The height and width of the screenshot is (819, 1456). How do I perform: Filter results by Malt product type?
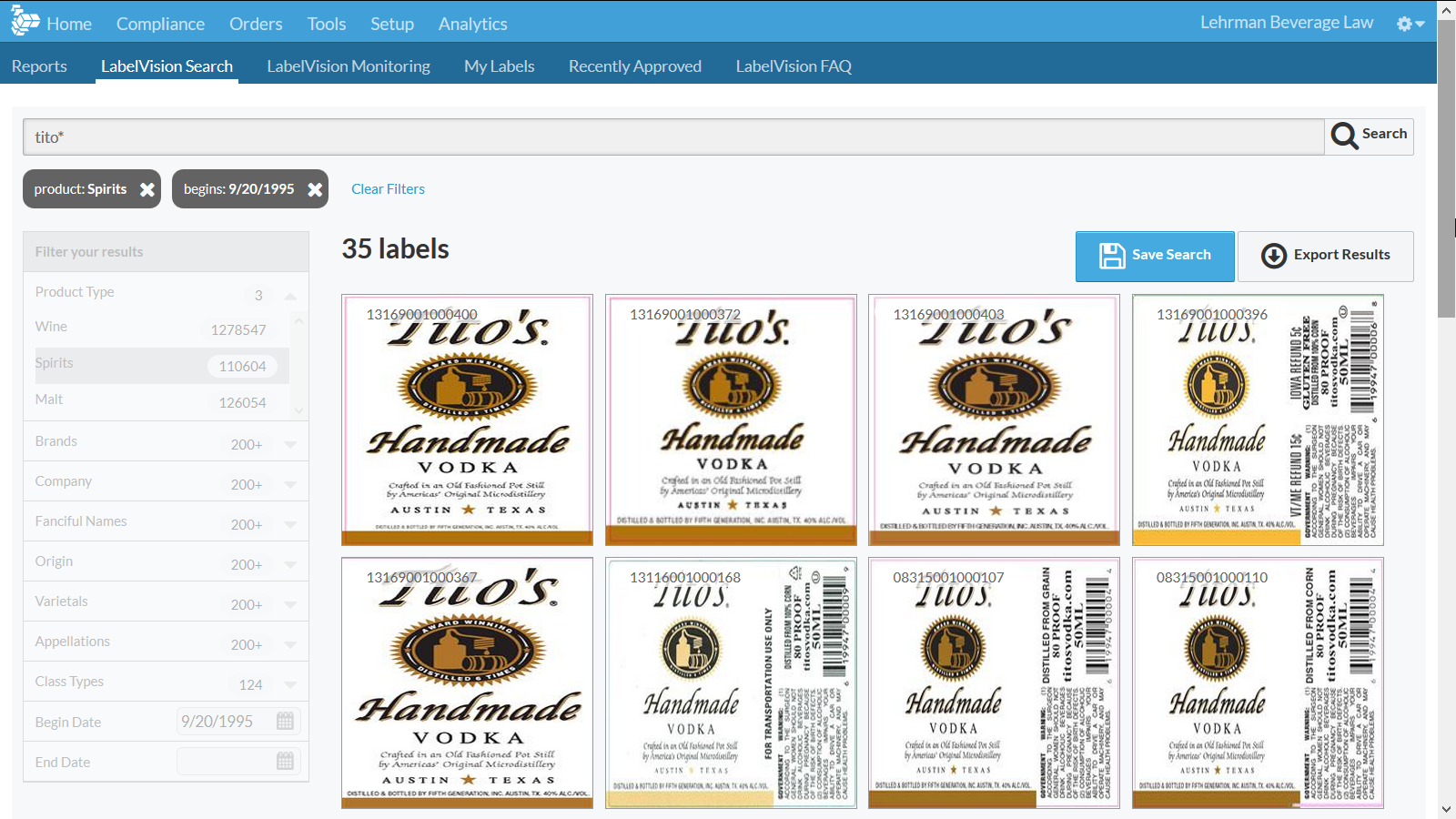(x=162, y=401)
